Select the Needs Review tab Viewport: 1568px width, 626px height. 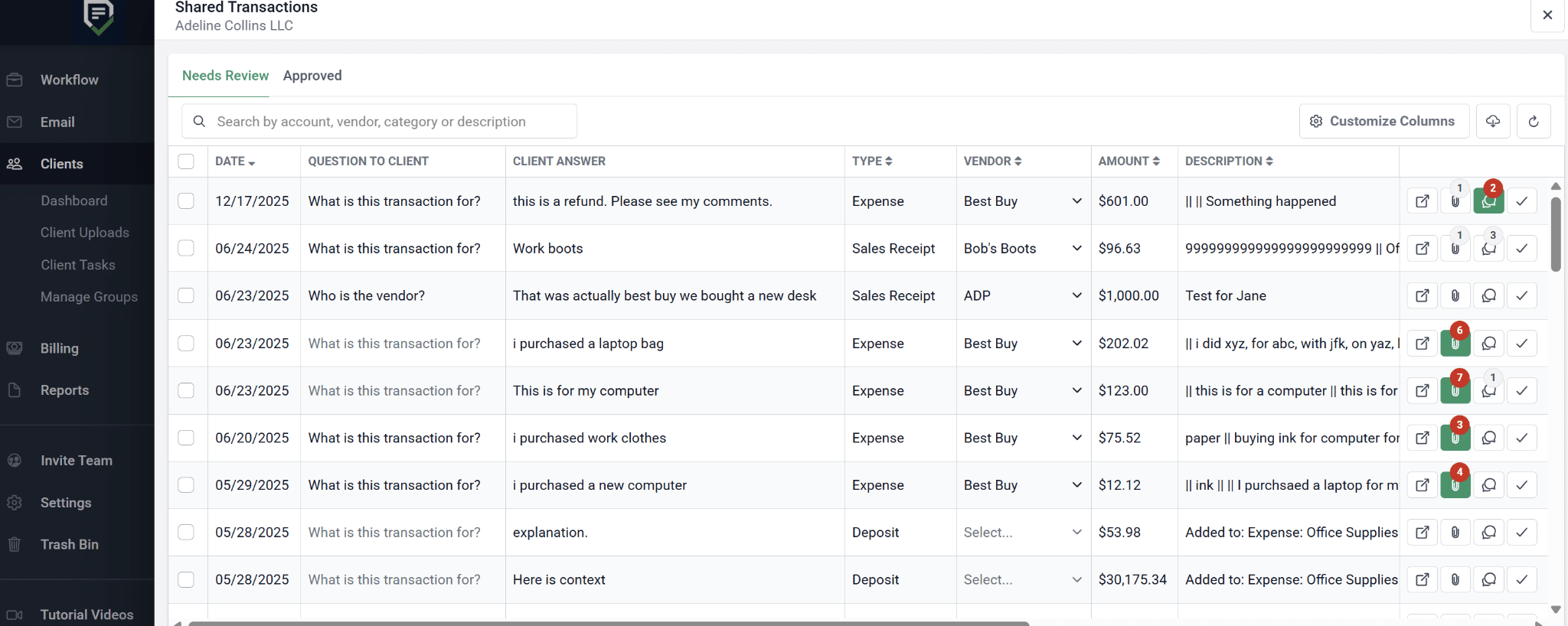pyautogui.click(x=225, y=76)
